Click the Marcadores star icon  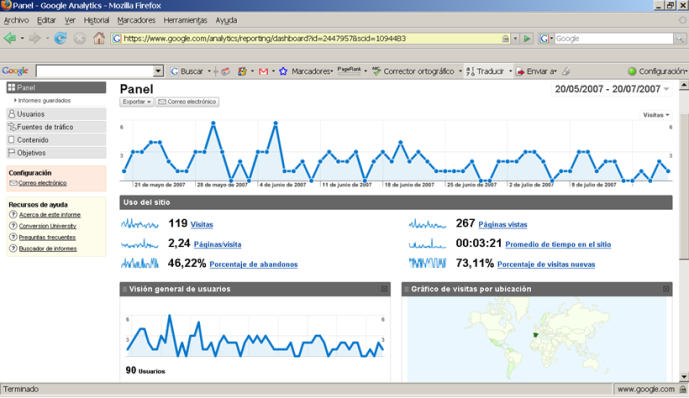click(x=283, y=71)
